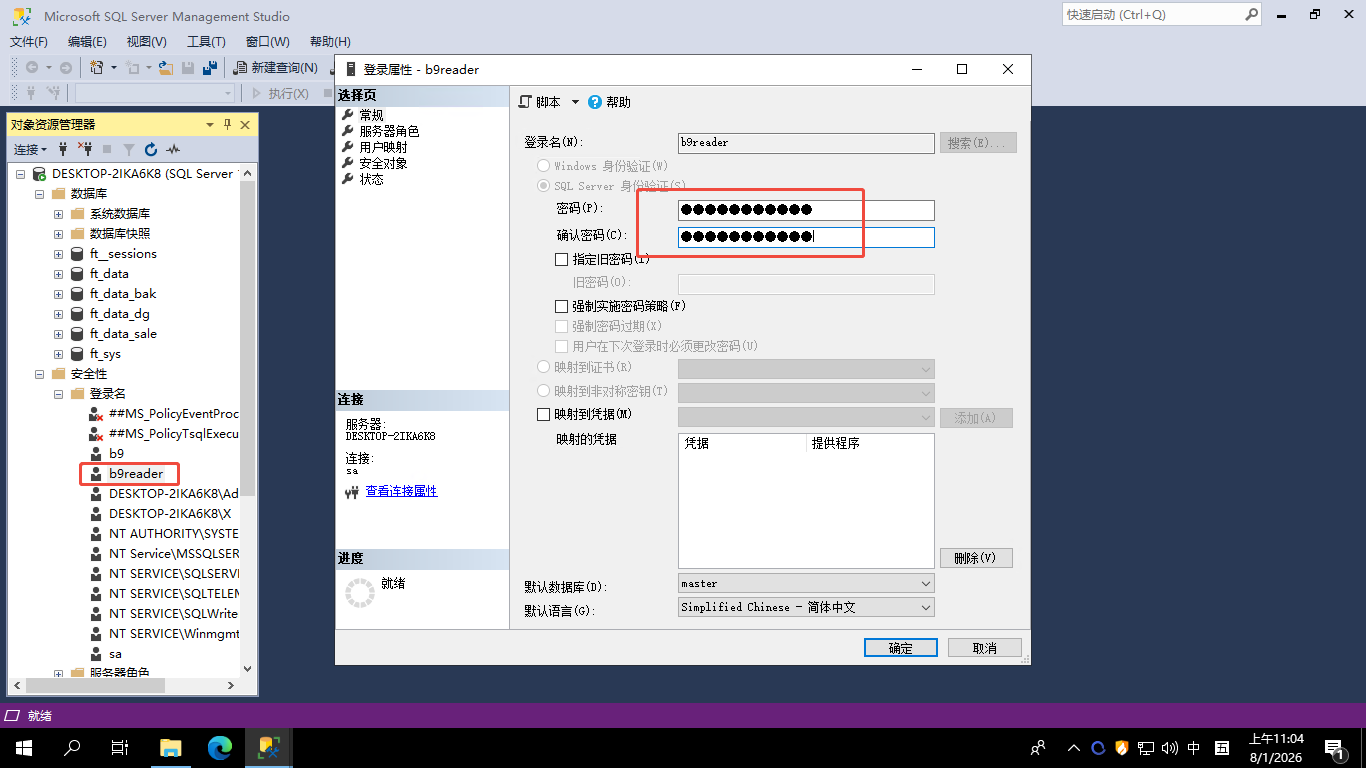Select the b9 login in Object Explorer
The image size is (1366, 768).
click(116, 453)
